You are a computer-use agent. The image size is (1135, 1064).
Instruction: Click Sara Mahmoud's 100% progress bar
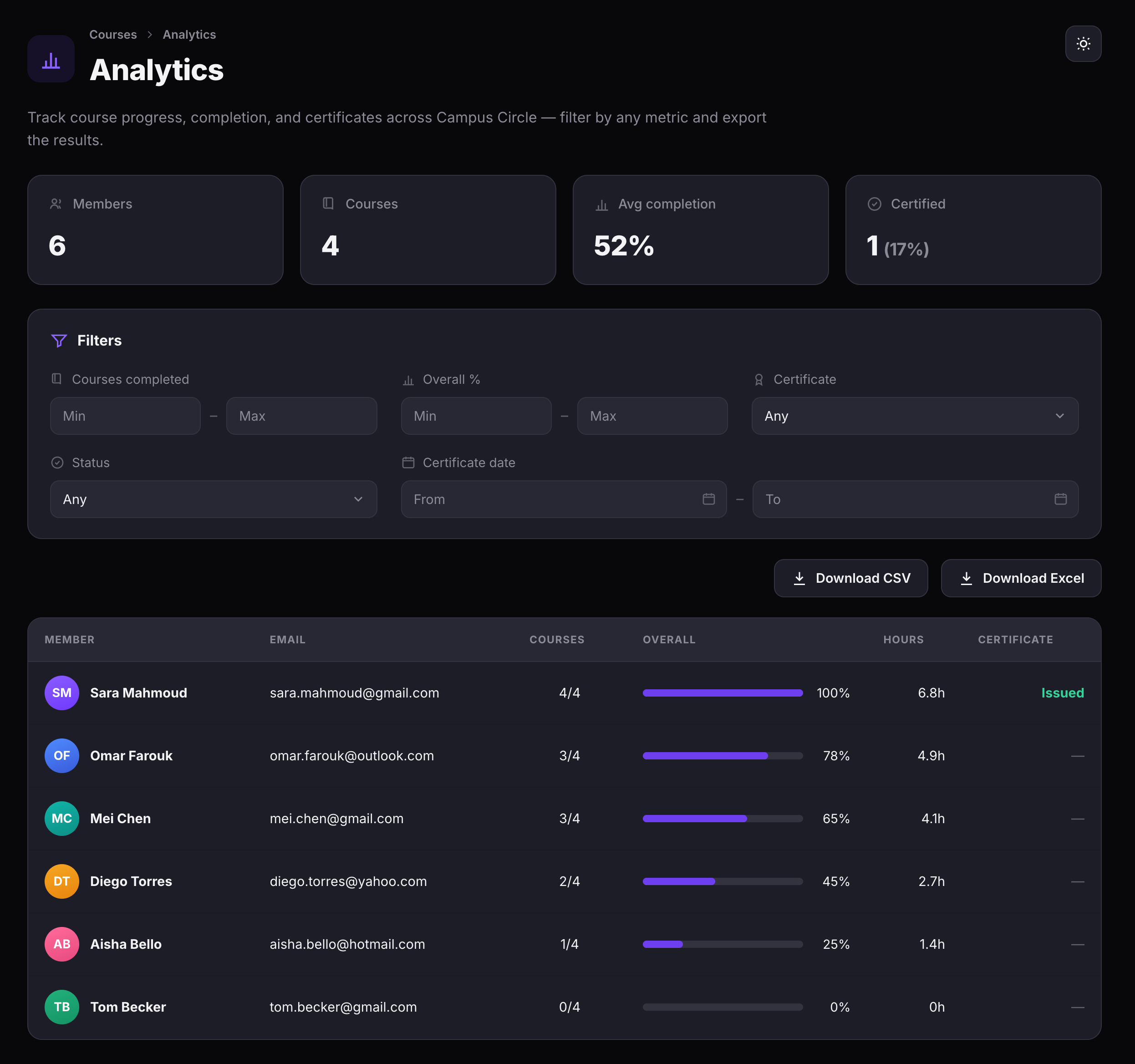723,693
